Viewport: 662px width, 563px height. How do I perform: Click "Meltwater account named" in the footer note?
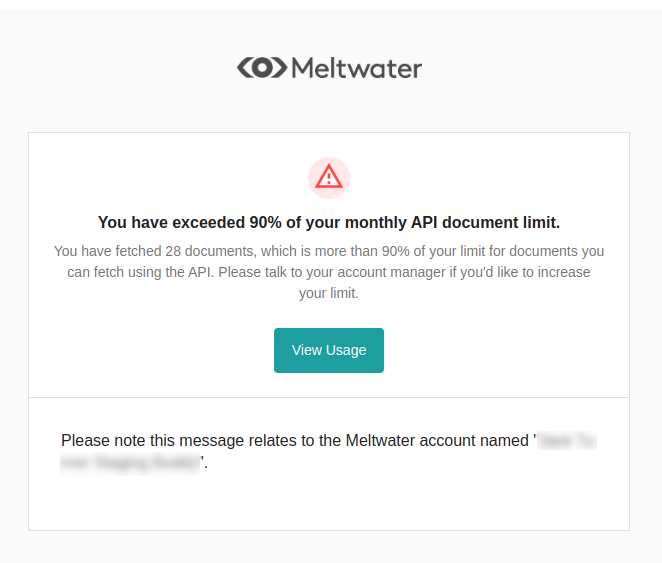point(437,440)
